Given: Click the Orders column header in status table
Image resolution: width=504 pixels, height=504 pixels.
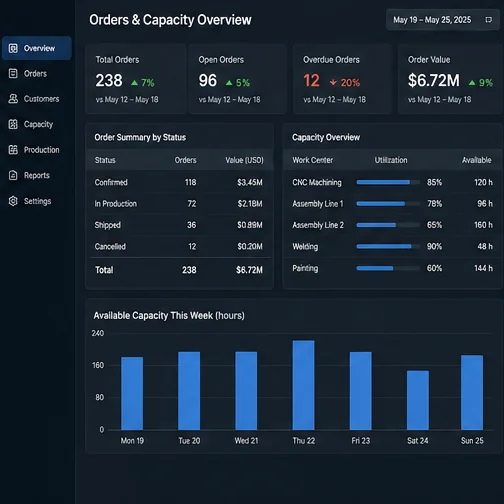Looking at the screenshot, I should pyautogui.click(x=185, y=160).
